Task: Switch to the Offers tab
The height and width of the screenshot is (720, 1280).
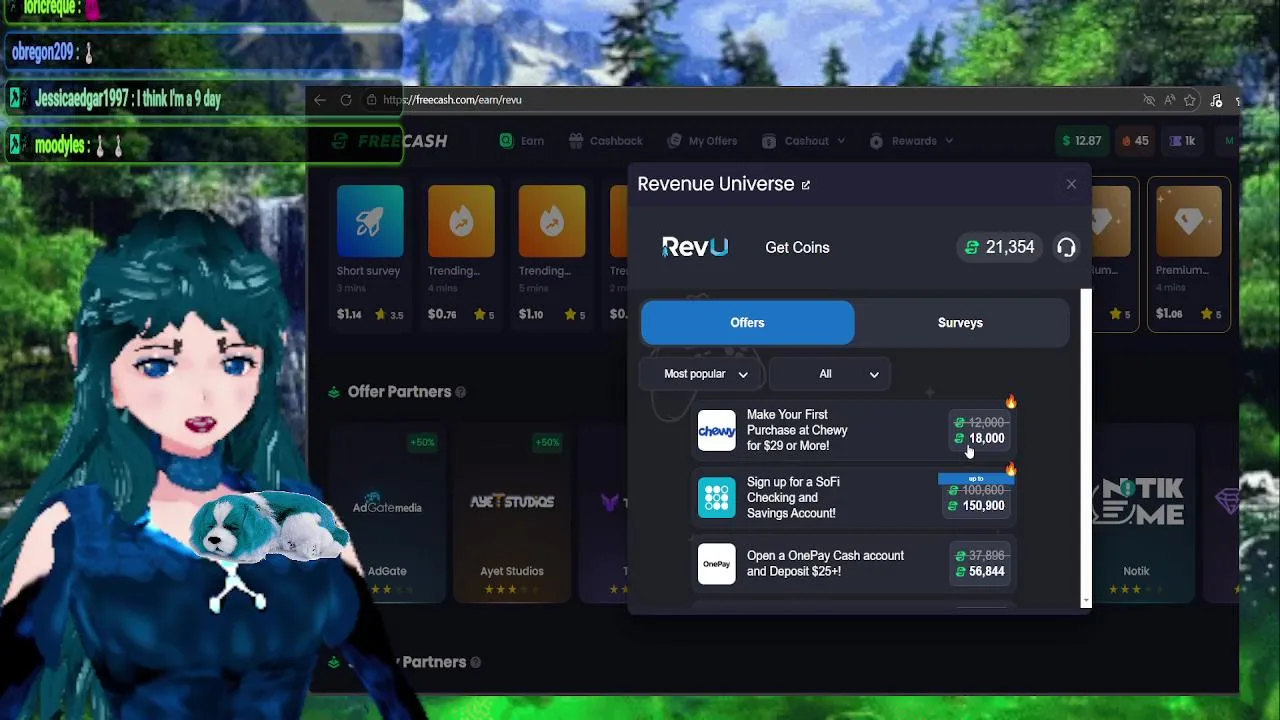Action: 747,323
